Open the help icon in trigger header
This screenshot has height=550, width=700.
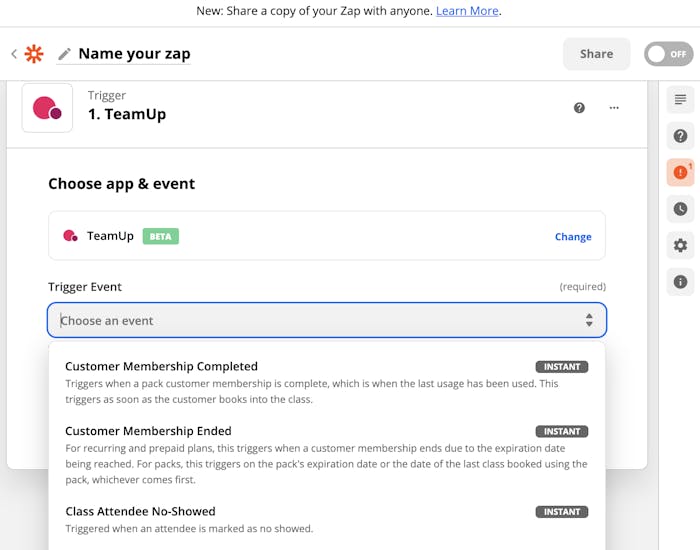pyautogui.click(x=579, y=108)
